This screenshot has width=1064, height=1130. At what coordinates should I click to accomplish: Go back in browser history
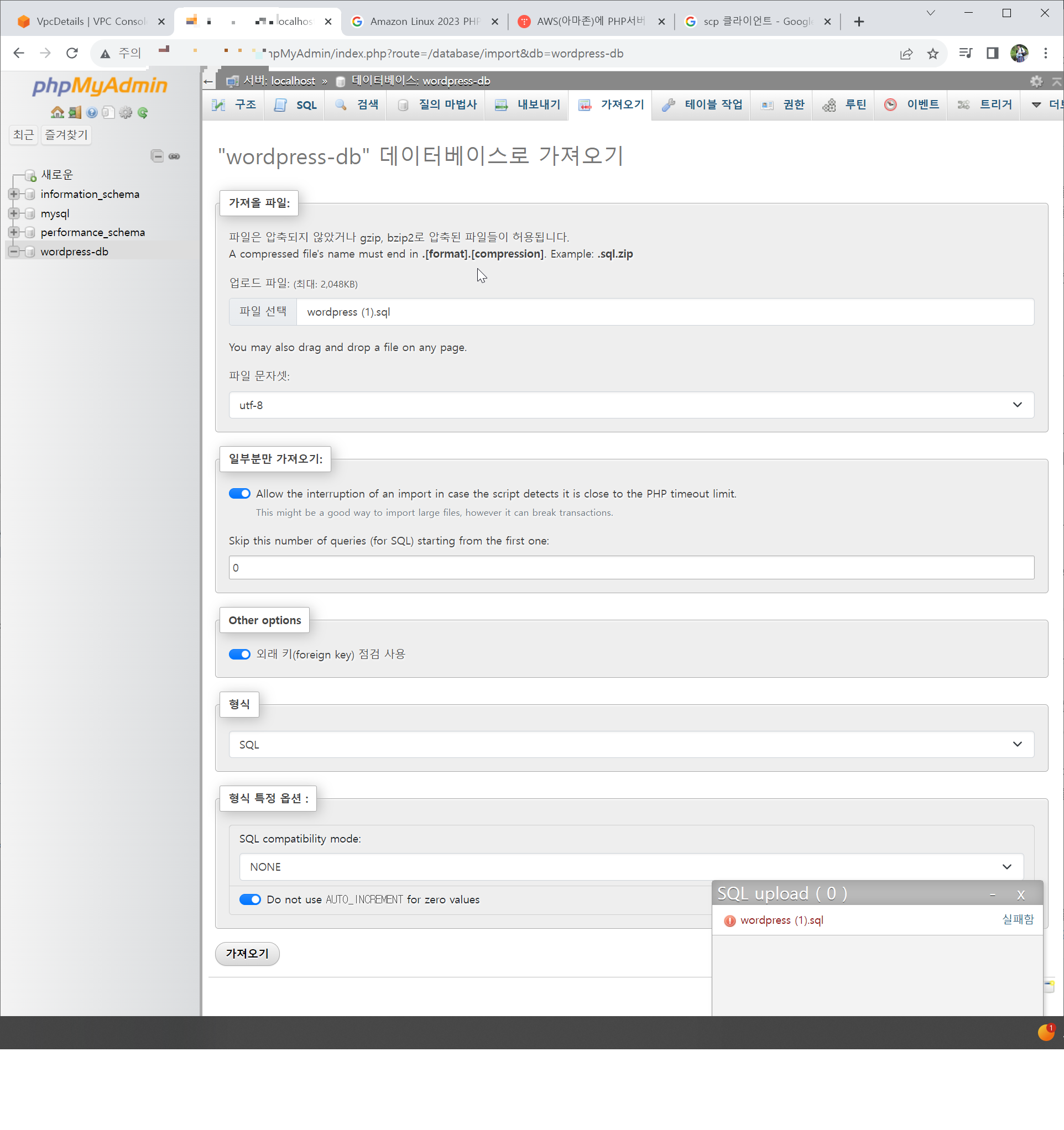pos(19,54)
